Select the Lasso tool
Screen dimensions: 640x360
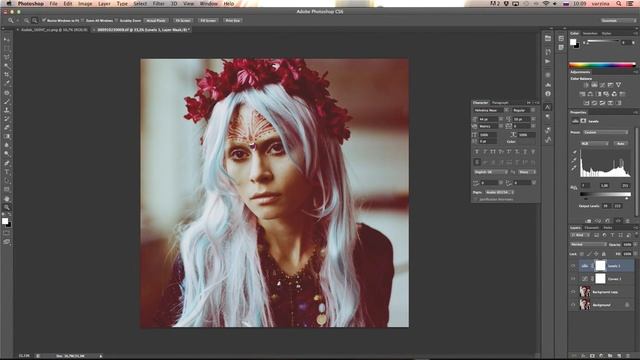point(7,57)
